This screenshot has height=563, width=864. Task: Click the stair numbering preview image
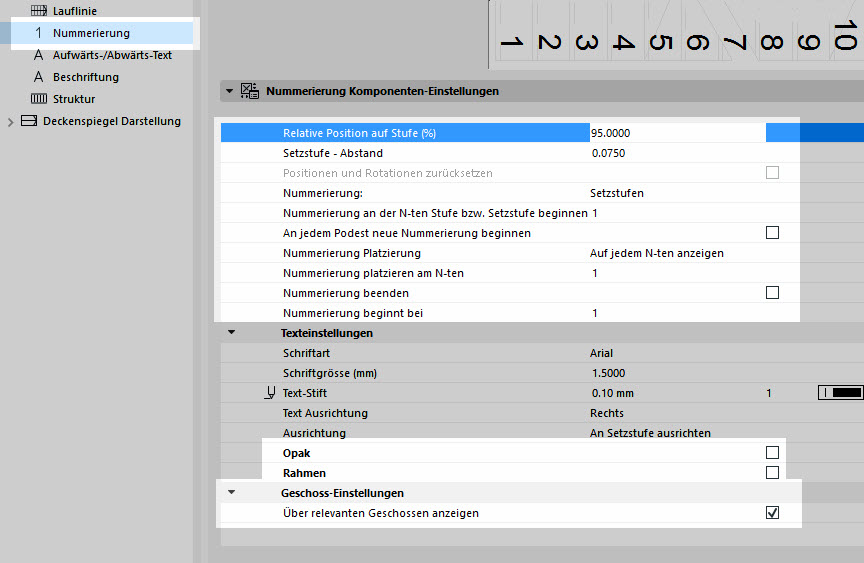(x=676, y=34)
